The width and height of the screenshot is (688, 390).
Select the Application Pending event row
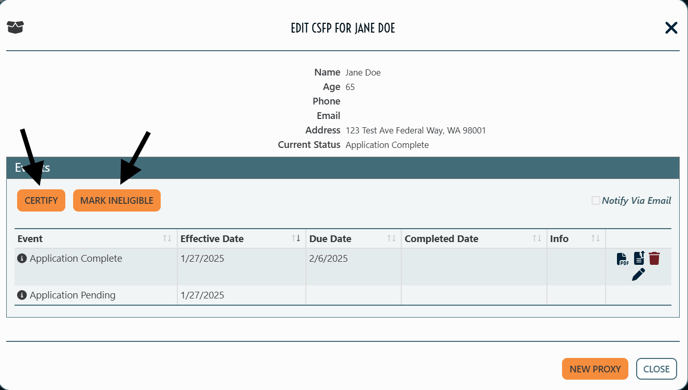[x=343, y=295]
